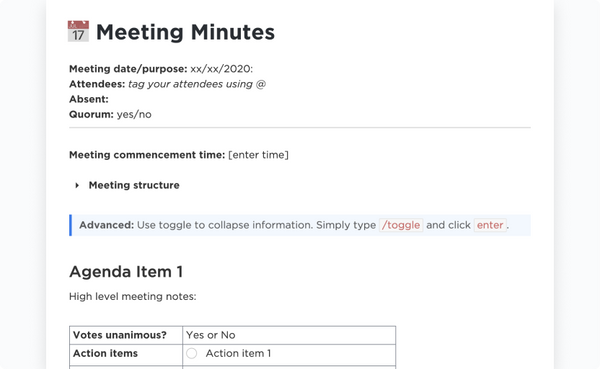Screen dimensions: 600x369
Task: Click the 'enter' inline code
Action: (x=490, y=225)
